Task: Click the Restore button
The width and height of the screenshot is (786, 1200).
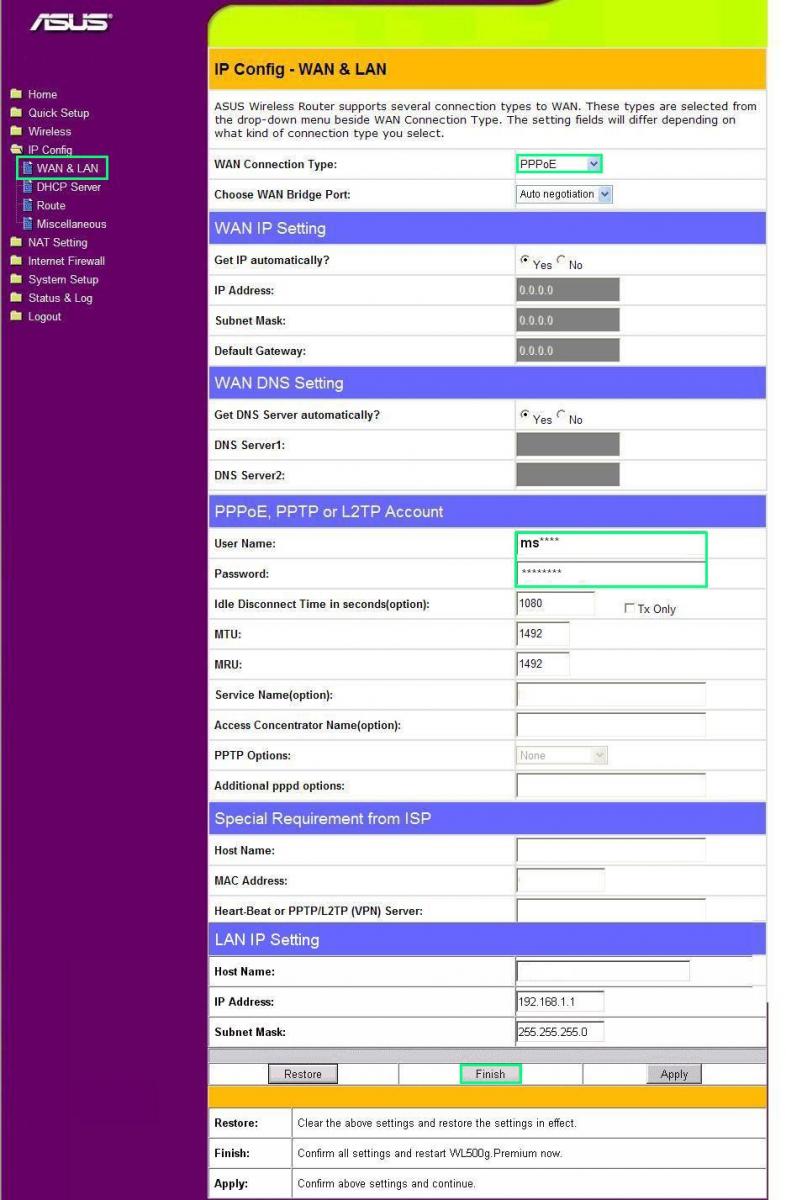Action: (x=303, y=1074)
